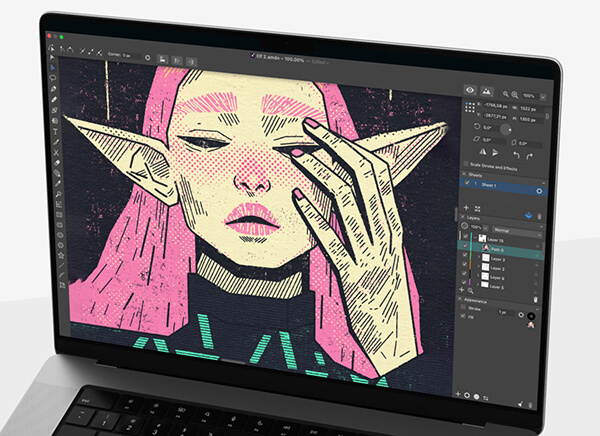
Task: Select the Star shape tool
Action: (x=61, y=255)
